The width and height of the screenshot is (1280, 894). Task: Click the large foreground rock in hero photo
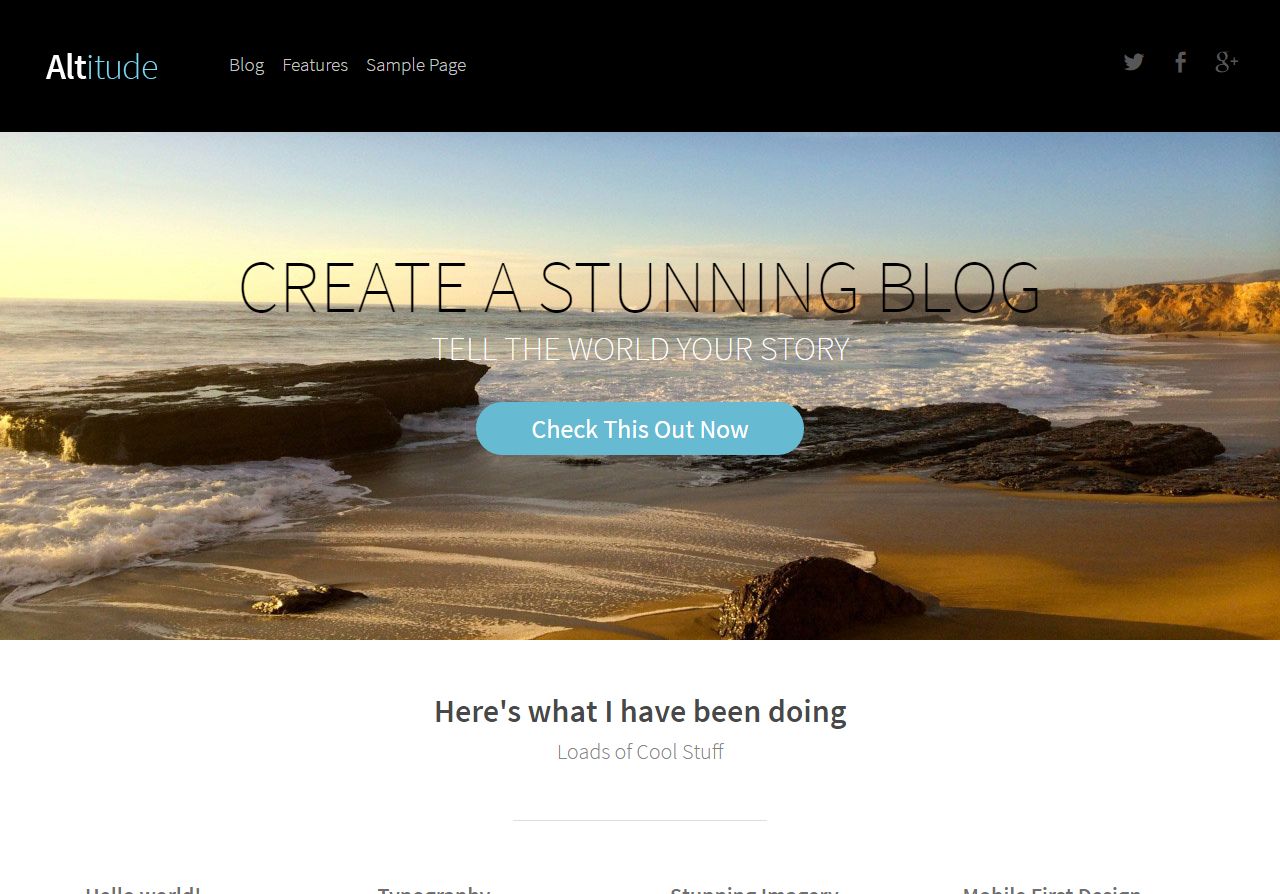820,598
